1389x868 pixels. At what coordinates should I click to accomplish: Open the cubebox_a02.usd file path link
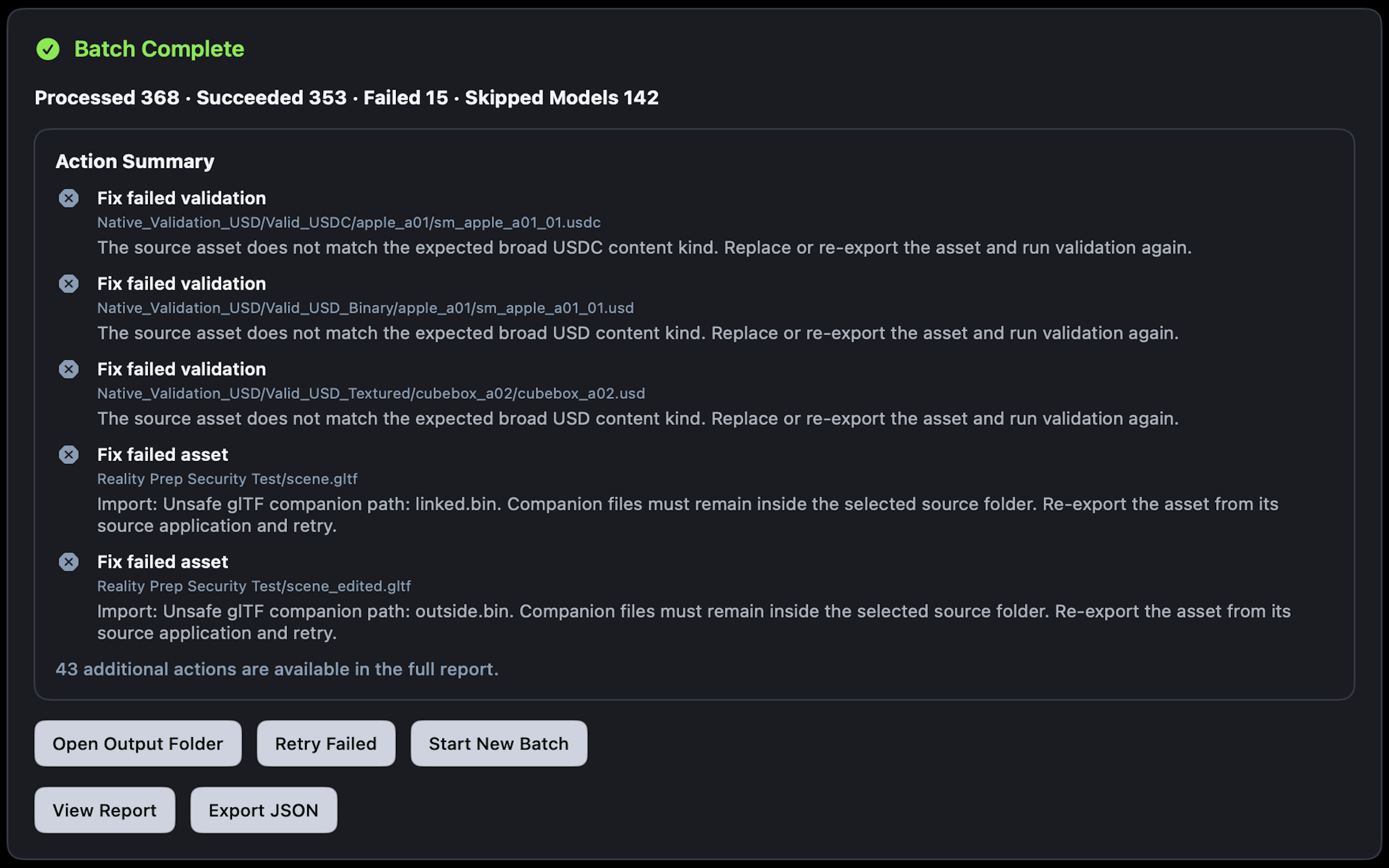371,394
